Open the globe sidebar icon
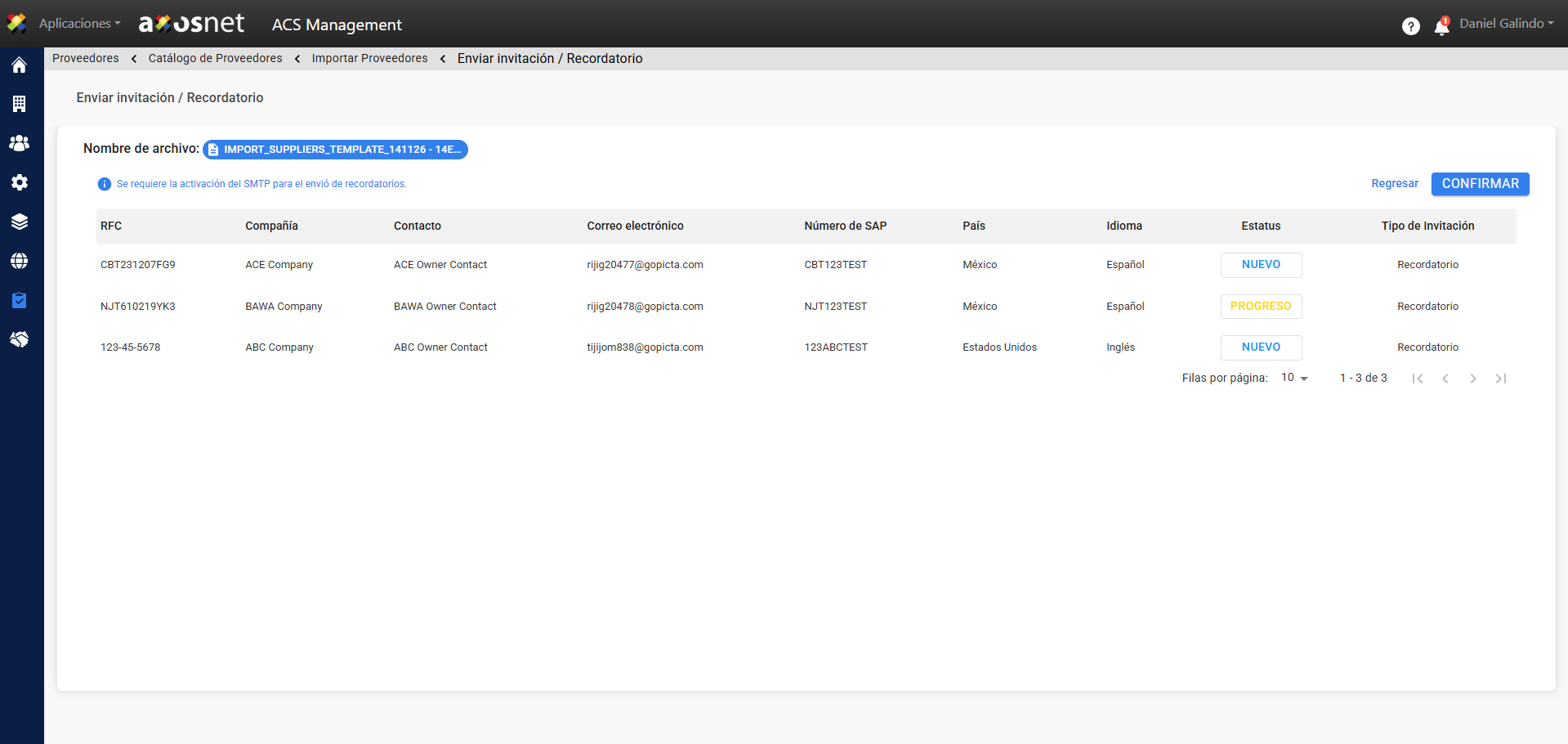Viewport: 1568px width, 744px height. point(20,261)
